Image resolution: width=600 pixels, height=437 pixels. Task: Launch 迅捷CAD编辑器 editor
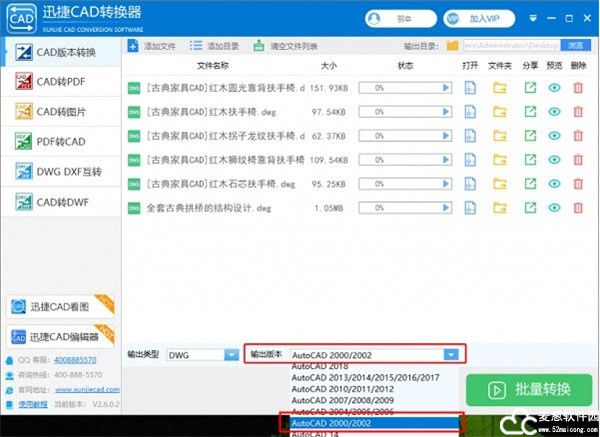click(60, 336)
